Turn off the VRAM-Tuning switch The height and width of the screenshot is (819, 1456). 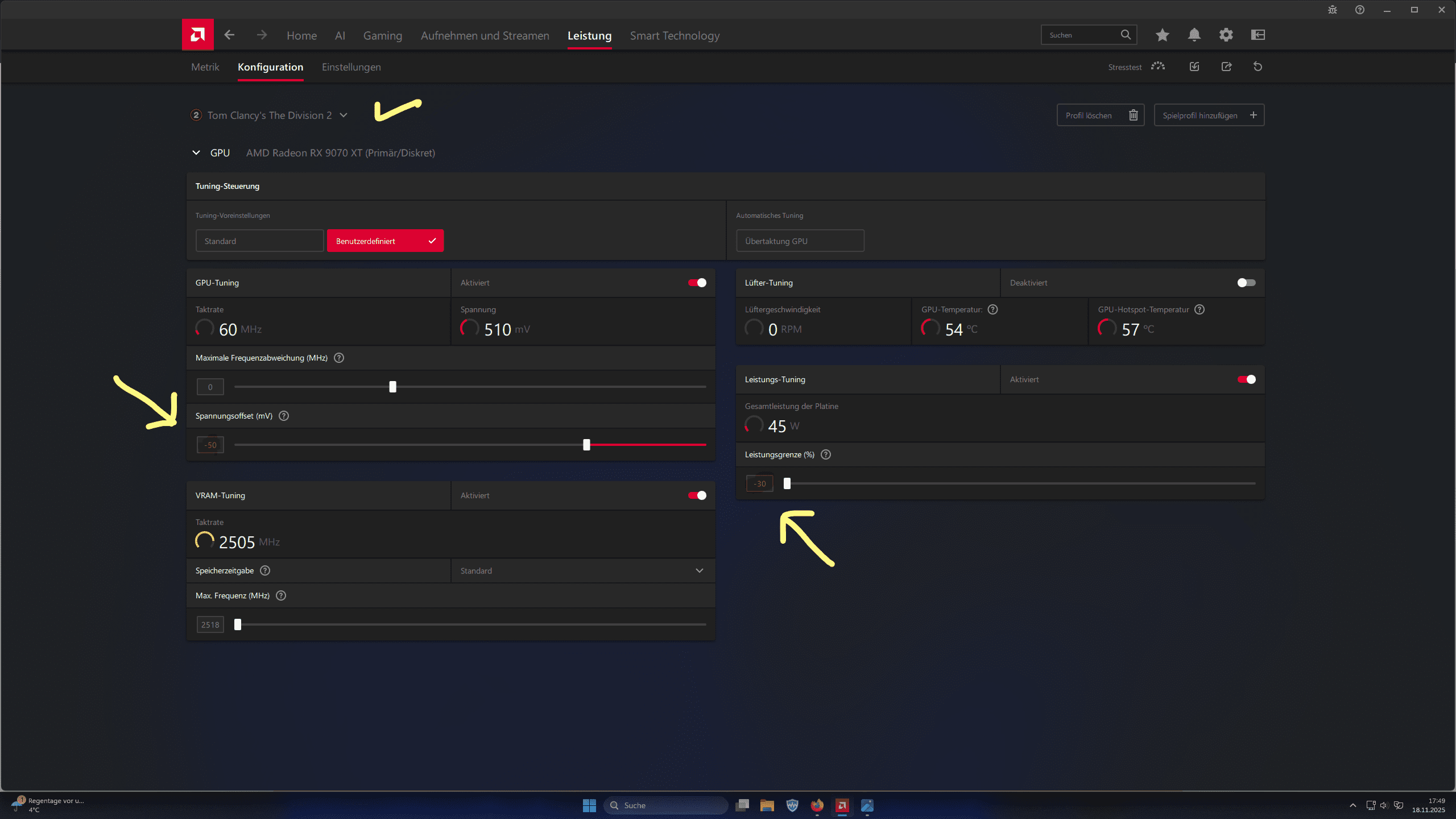click(697, 495)
